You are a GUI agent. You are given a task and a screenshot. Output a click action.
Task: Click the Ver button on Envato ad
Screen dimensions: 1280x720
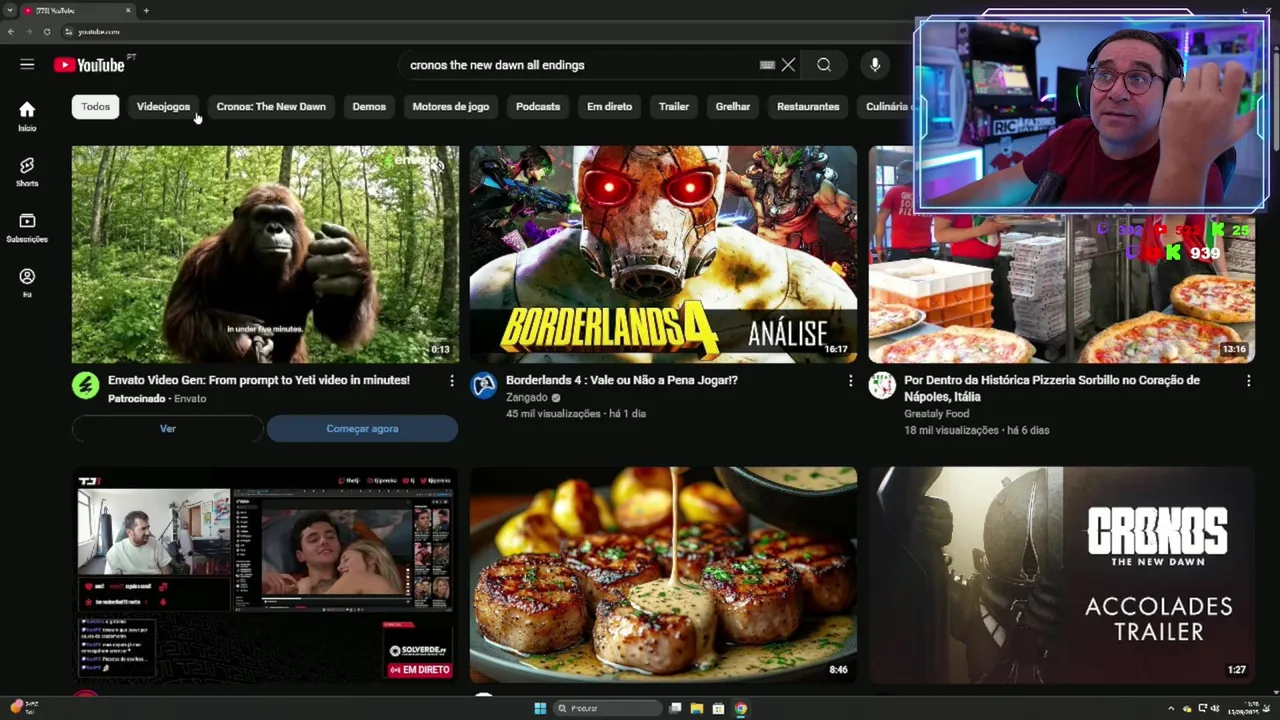(x=168, y=429)
